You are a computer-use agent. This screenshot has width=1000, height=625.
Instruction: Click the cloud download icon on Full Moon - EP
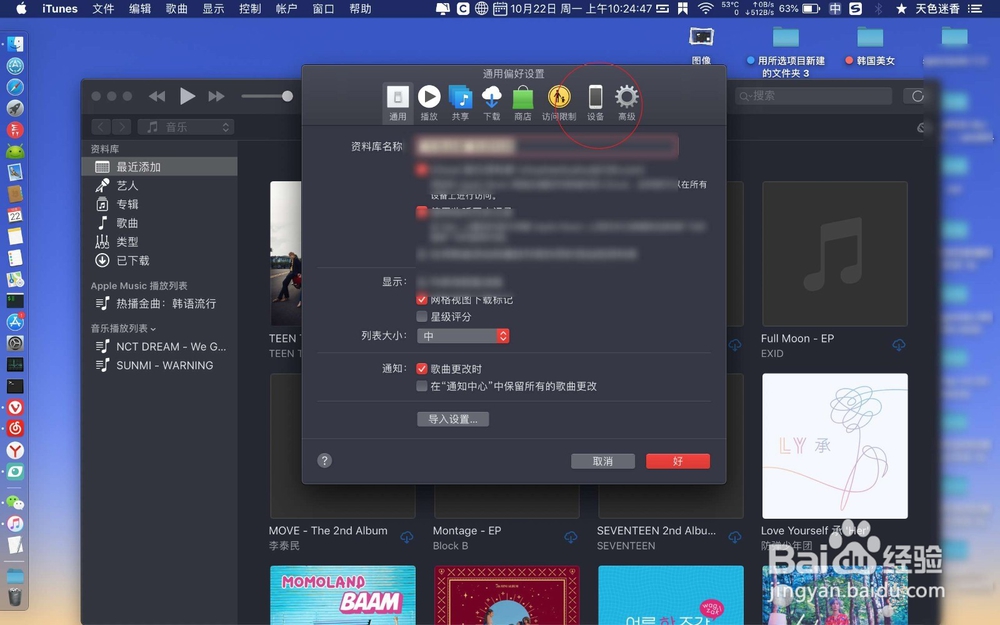(x=899, y=344)
